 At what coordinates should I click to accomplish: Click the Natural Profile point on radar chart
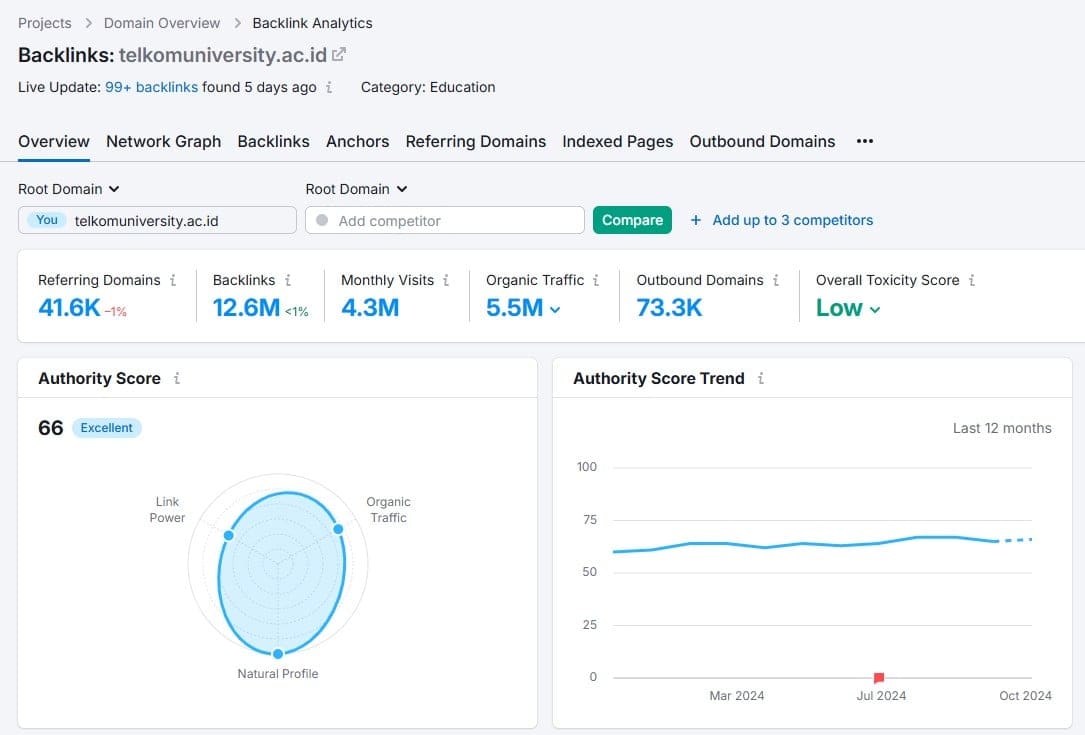click(277, 653)
